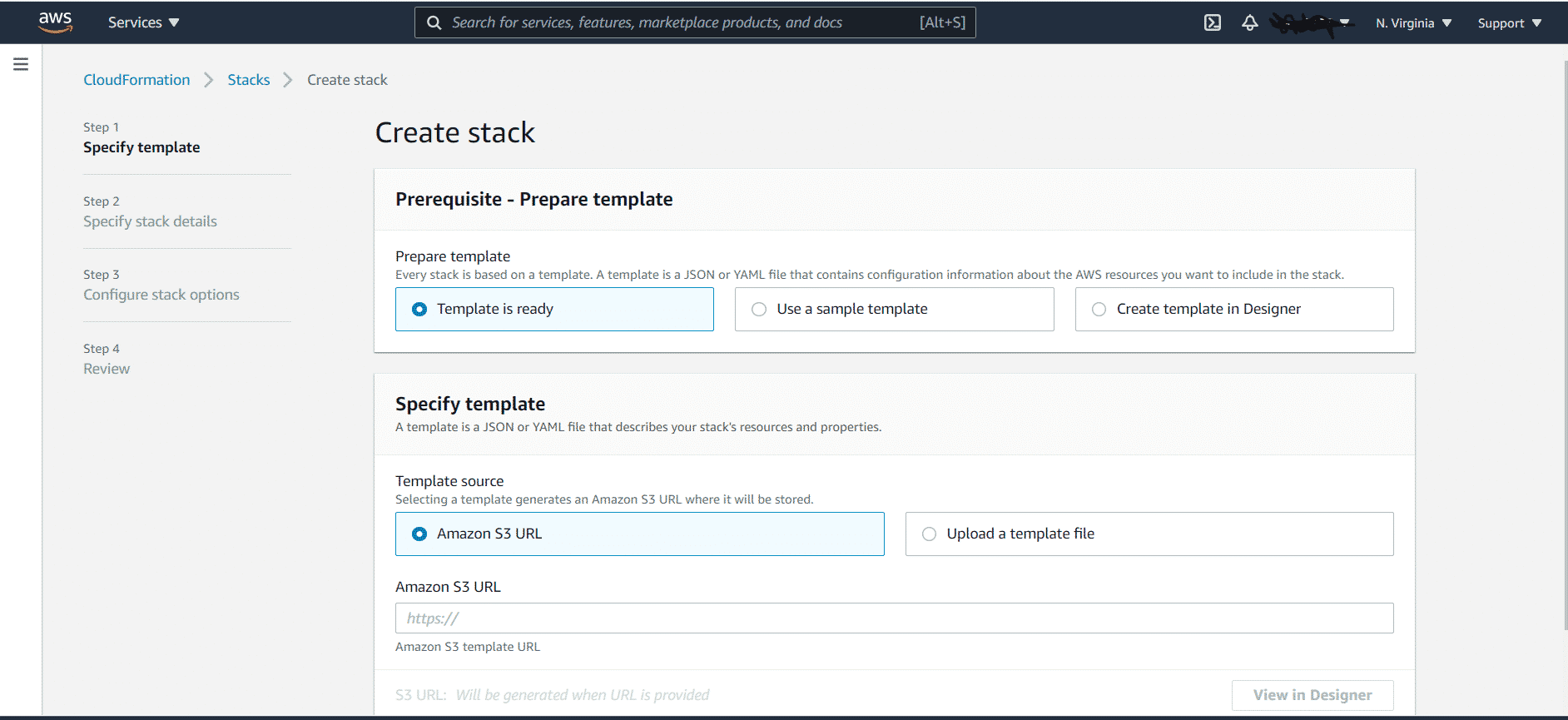Open the redacted account name dropdown

click(1312, 23)
